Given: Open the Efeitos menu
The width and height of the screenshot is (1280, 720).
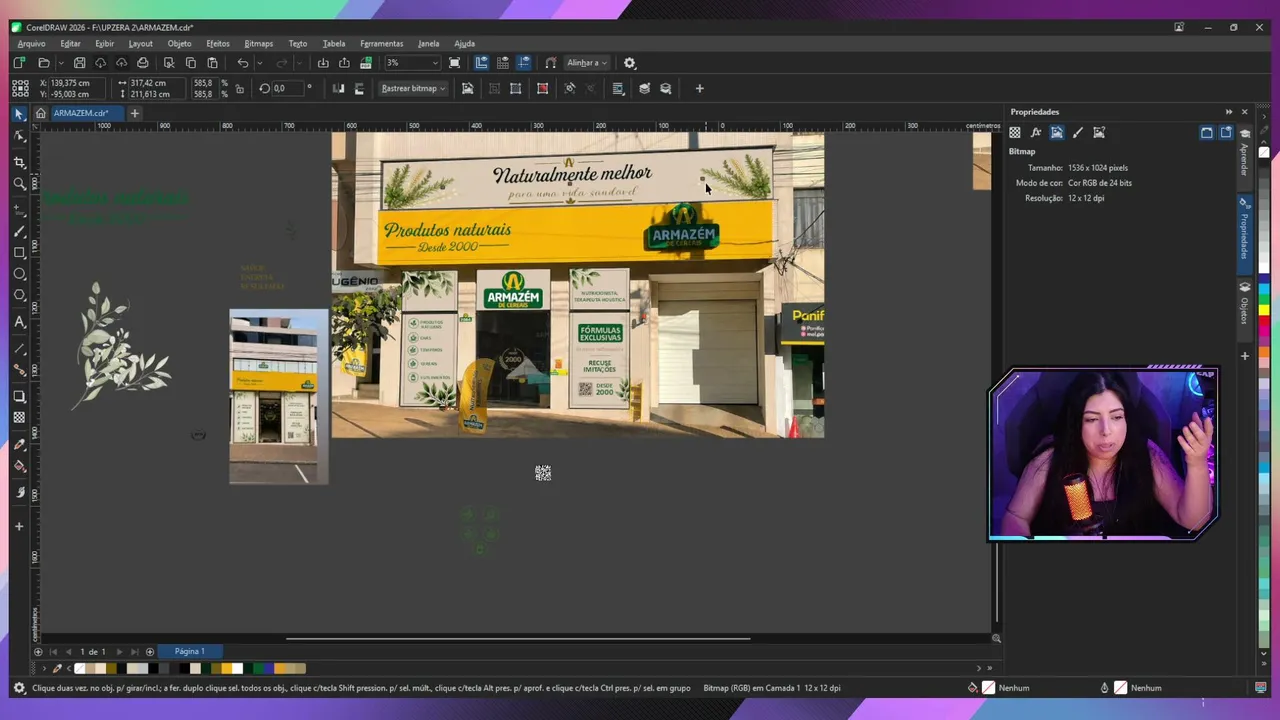Looking at the screenshot, I should point(218,44).
